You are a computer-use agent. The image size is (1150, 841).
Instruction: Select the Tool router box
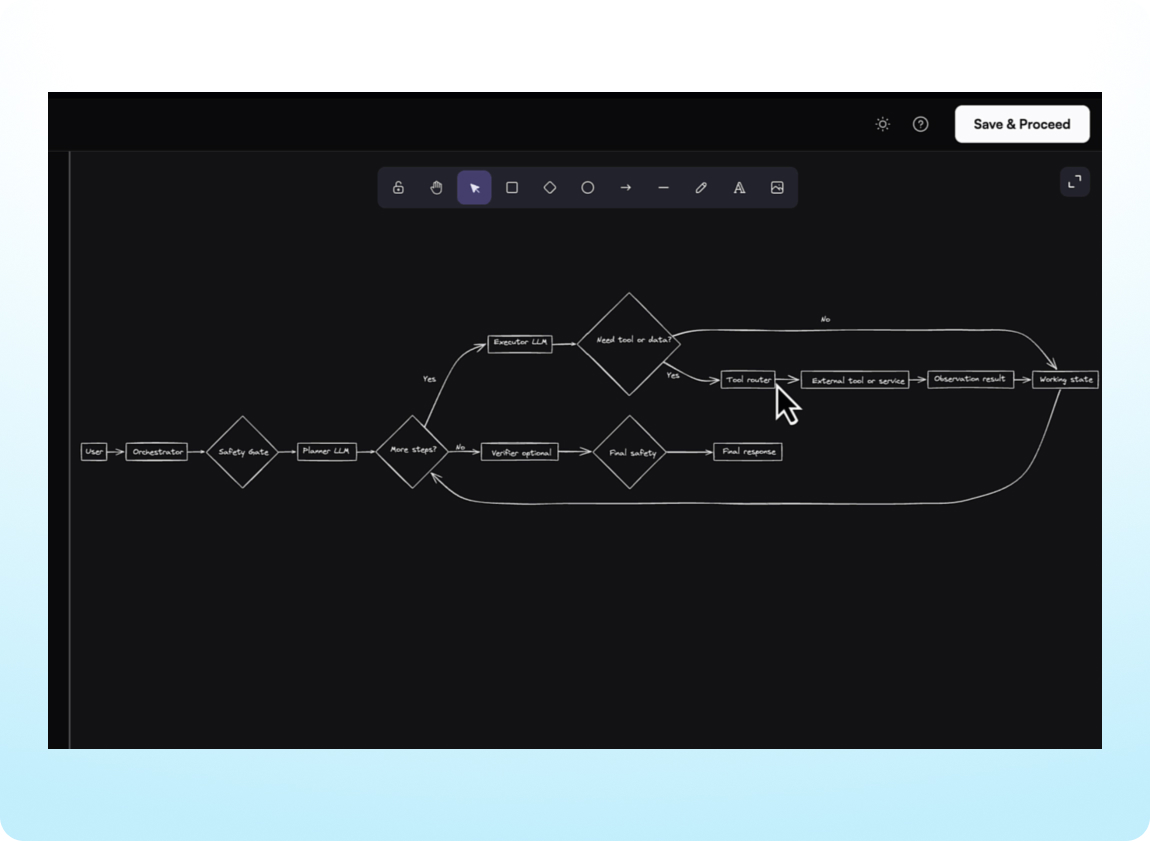748,379
